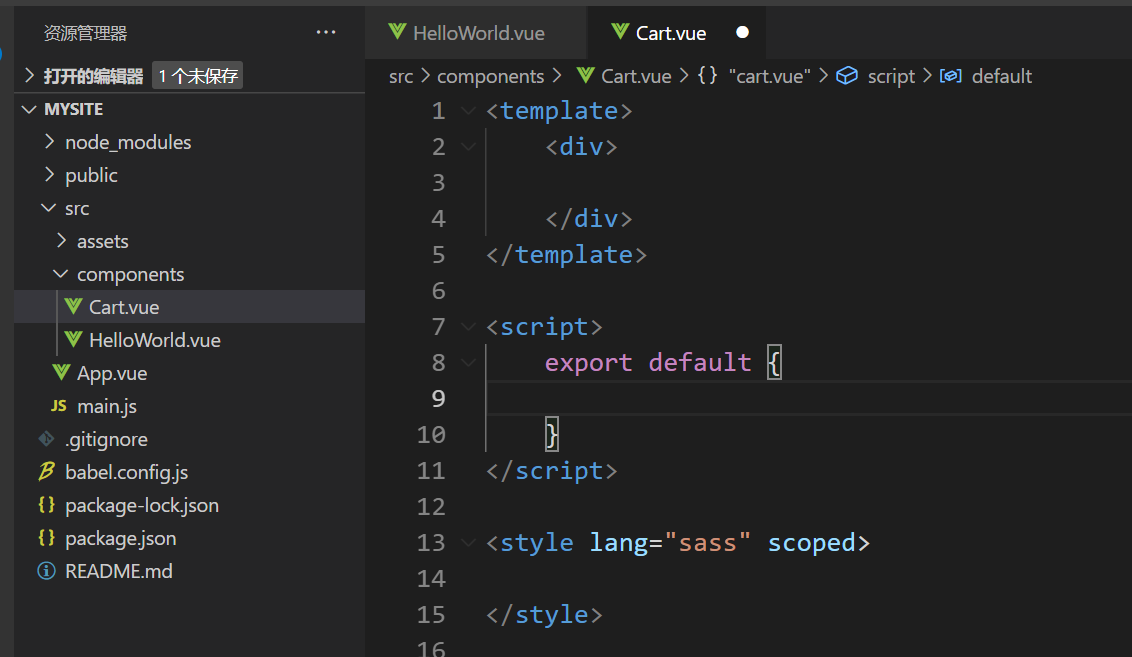The width and height of the screenshot is (1132, 657).
Task: Click the script breadcrumb segment
Action: click(891, 76)
